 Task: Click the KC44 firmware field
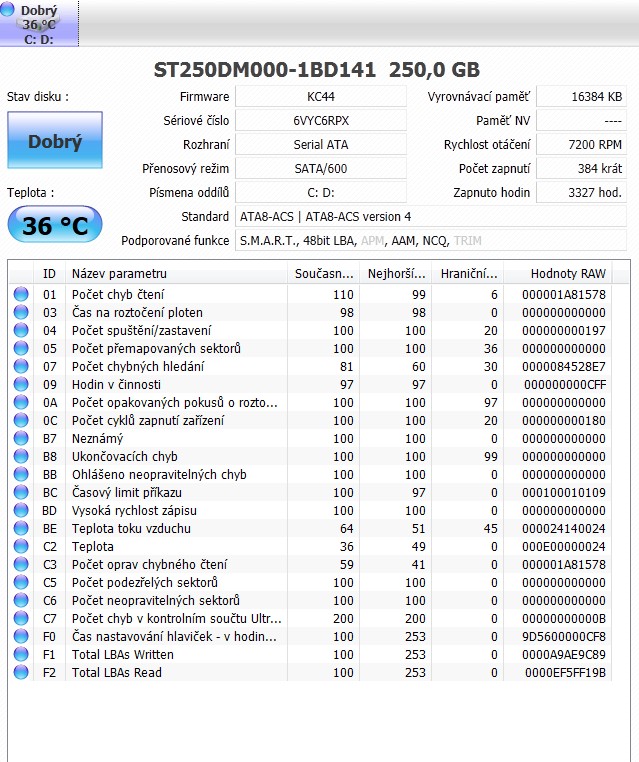point(321,96)
